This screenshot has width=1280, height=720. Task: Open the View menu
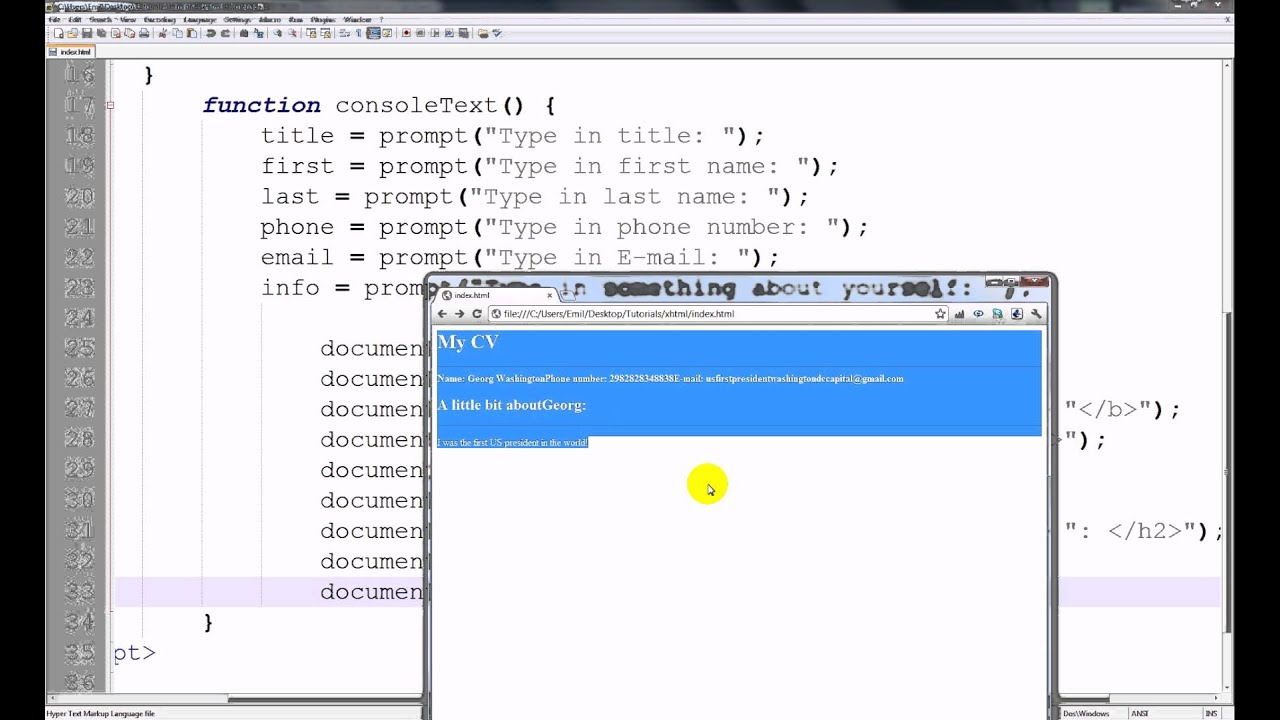pos(128,19)
